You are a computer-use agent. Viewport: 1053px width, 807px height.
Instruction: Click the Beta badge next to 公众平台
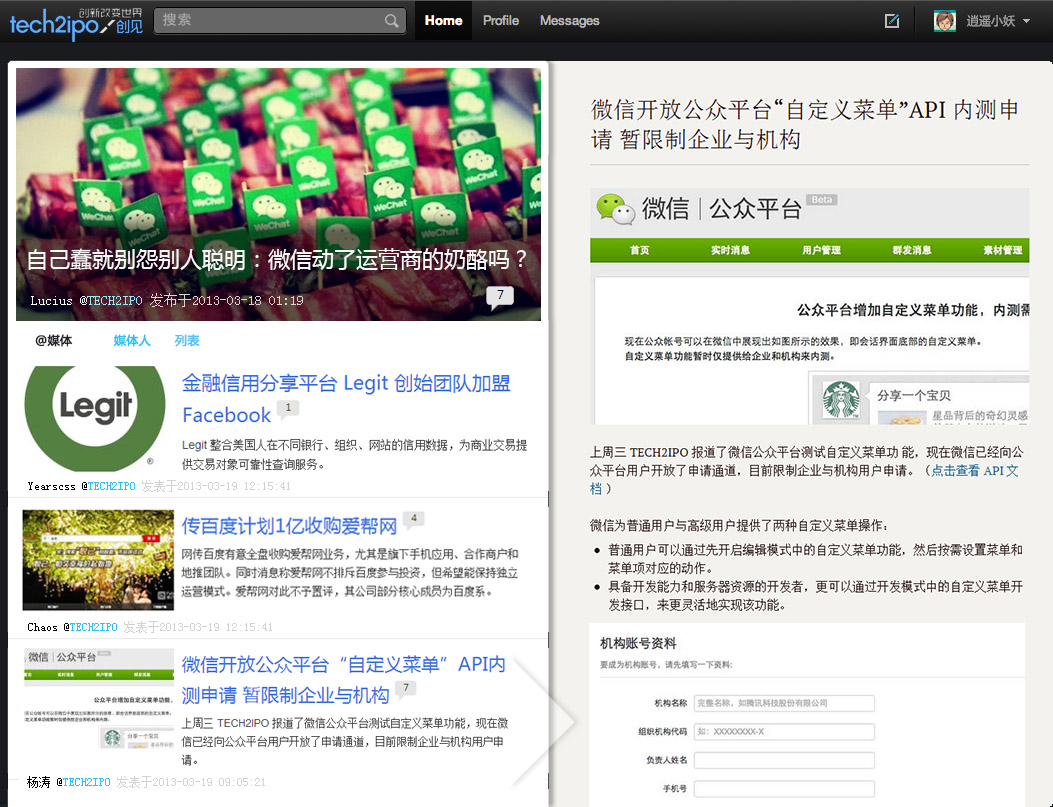tap(821, 200)
